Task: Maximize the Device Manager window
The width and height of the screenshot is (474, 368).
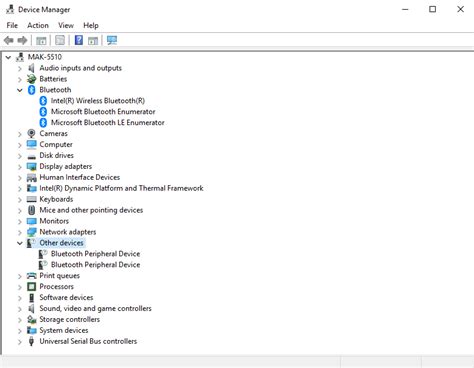Action: (432, 9)
